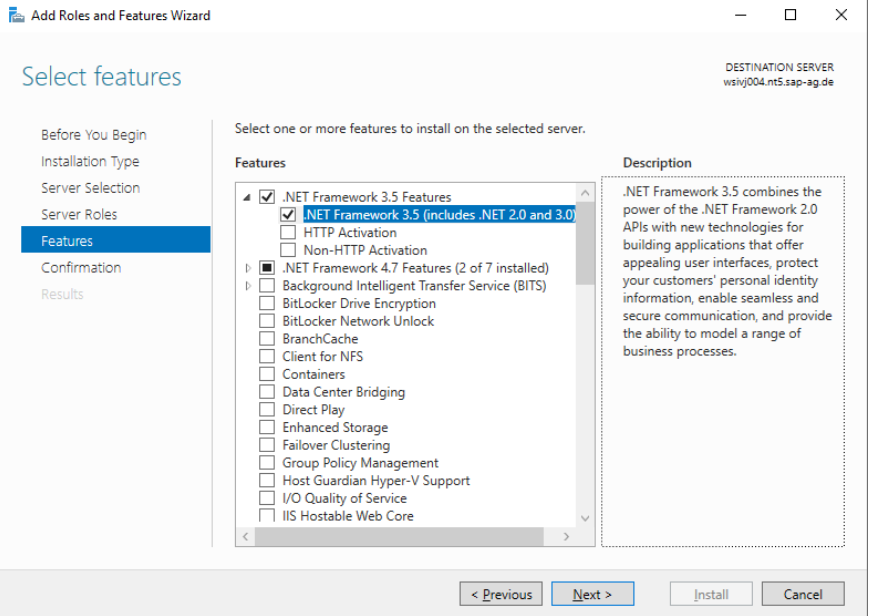Click the features list scroll-down arrow

click(585, 517)
